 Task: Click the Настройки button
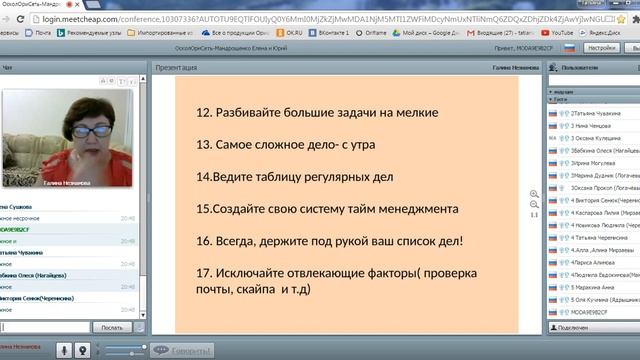click(x=601, y=48)
